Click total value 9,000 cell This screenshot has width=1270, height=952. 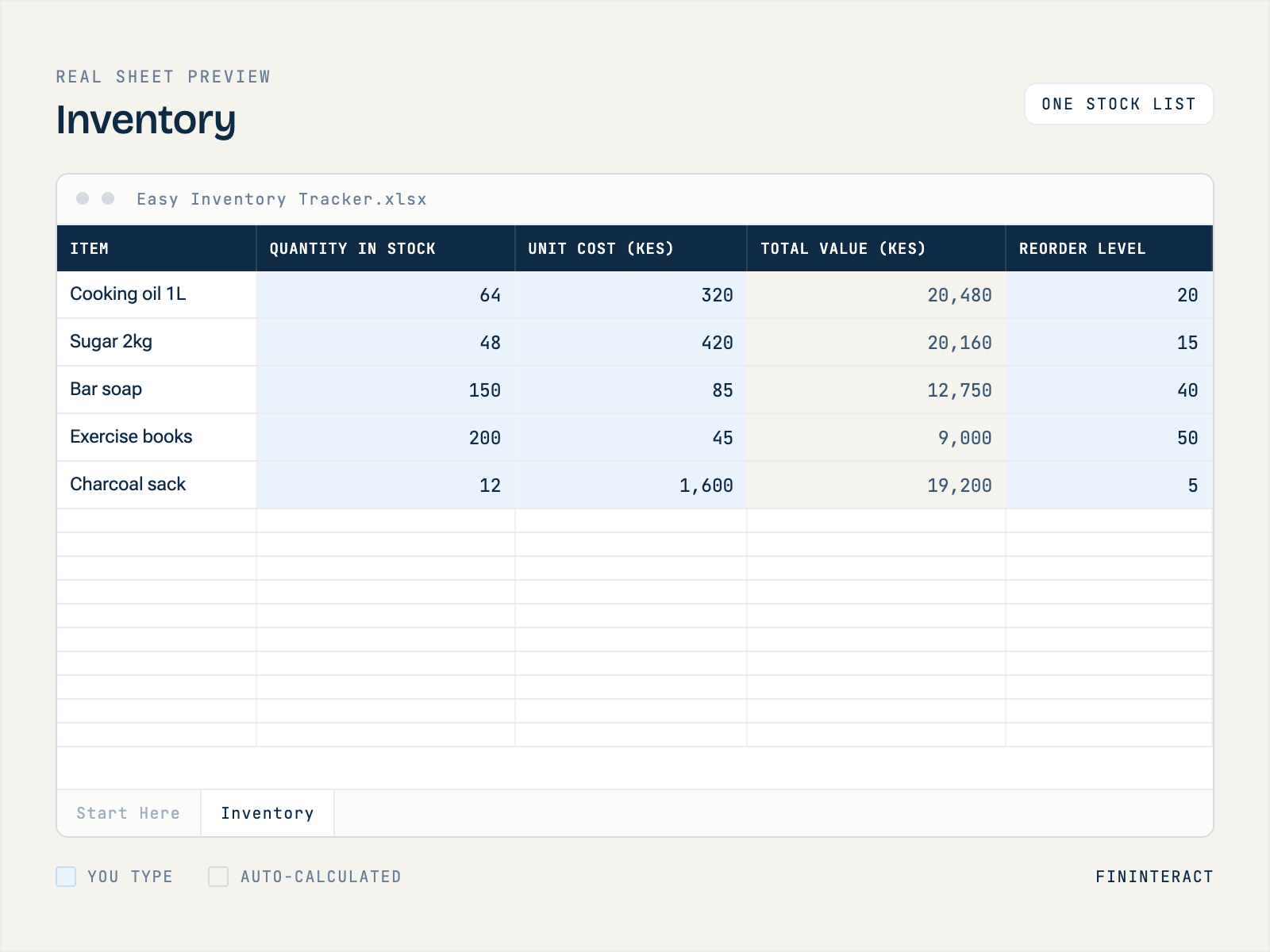click(876, 437)
